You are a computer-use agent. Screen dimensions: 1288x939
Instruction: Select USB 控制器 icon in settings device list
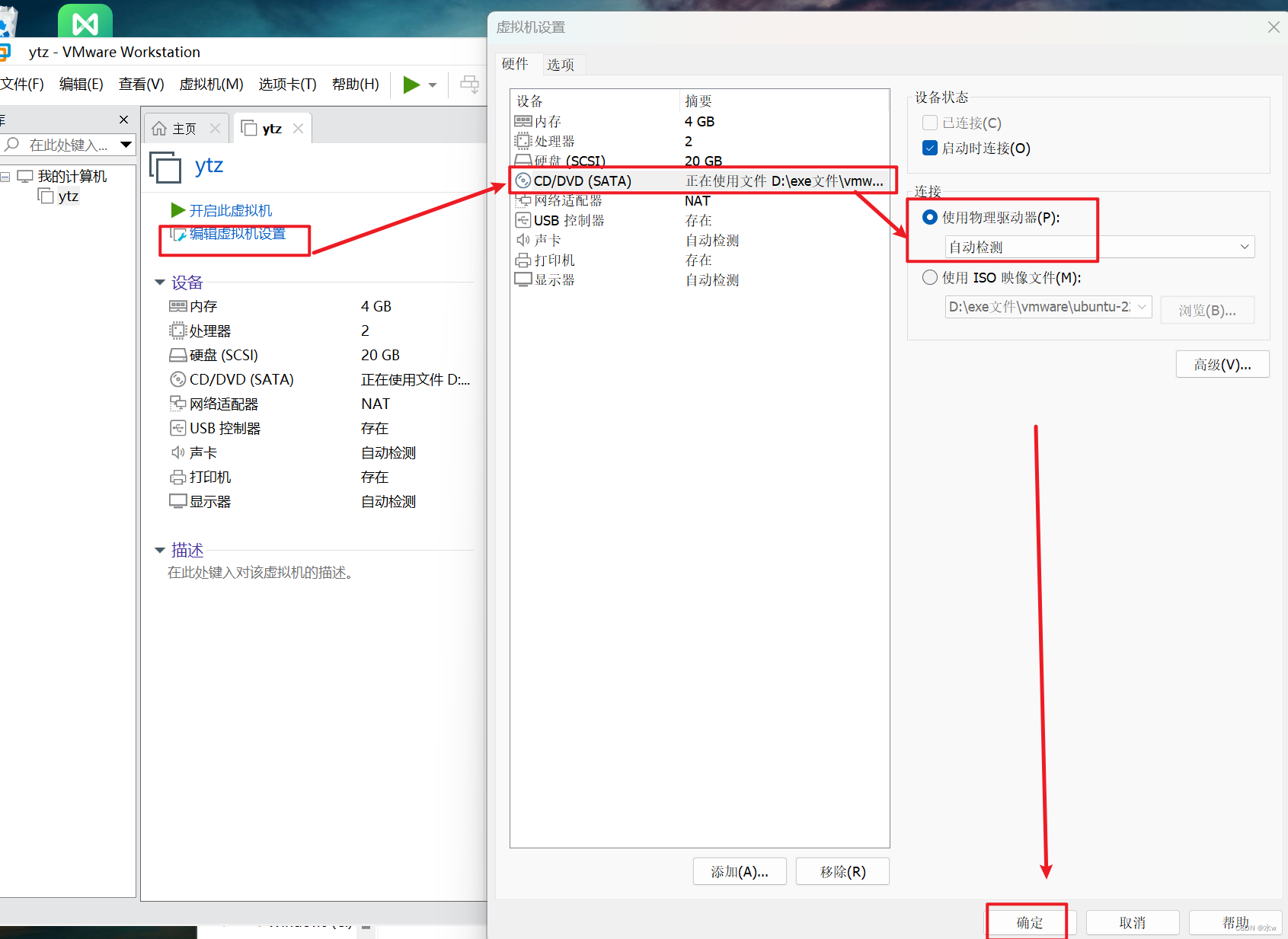tap(523, 220)
